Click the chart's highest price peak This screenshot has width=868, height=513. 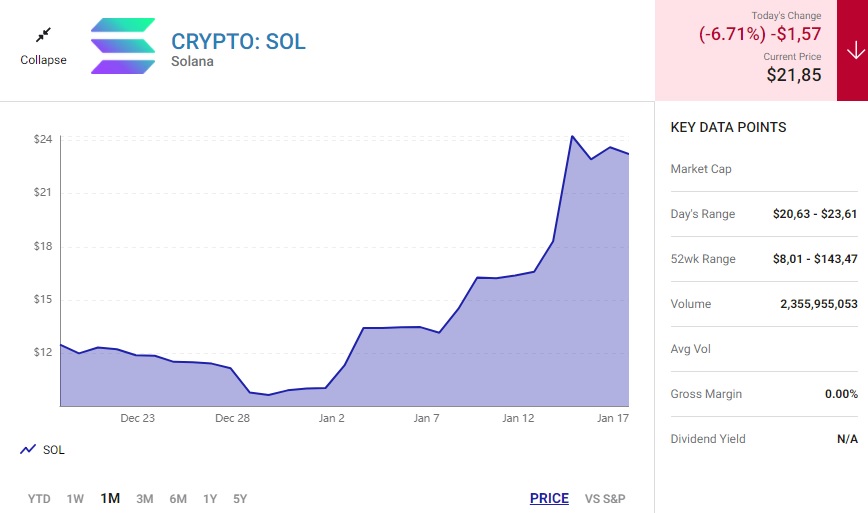point(572,137)
